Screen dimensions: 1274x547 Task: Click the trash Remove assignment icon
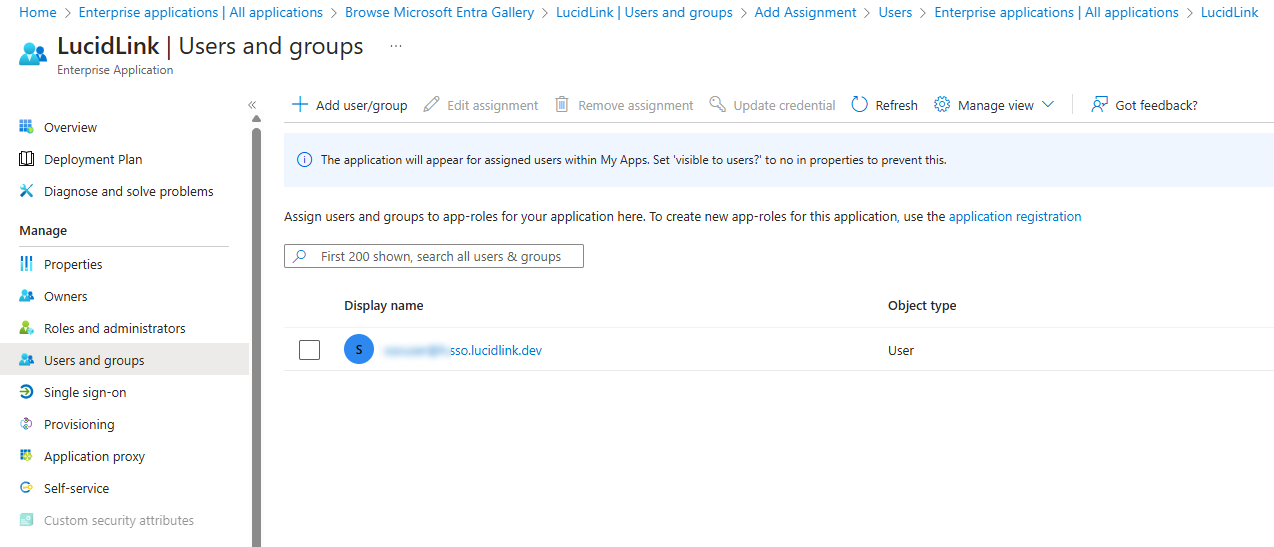562,104
